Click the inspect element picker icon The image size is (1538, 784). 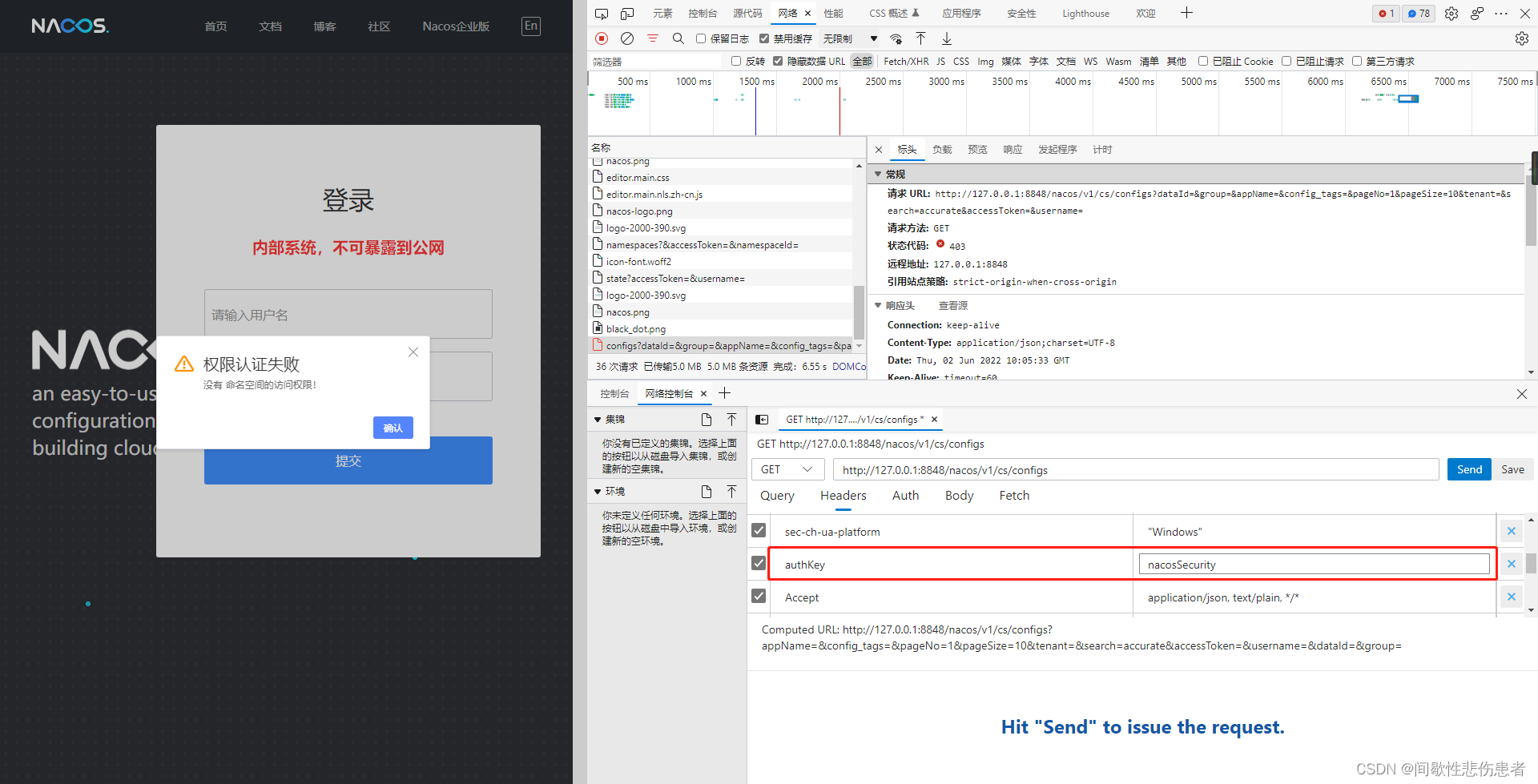click(602, 14)
